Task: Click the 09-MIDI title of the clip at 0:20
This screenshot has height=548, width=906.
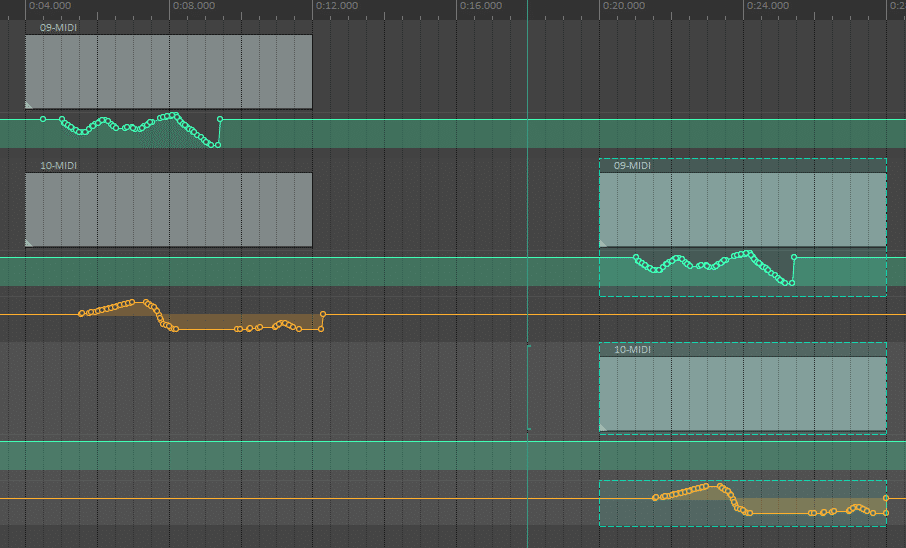Action: point(632,165)
